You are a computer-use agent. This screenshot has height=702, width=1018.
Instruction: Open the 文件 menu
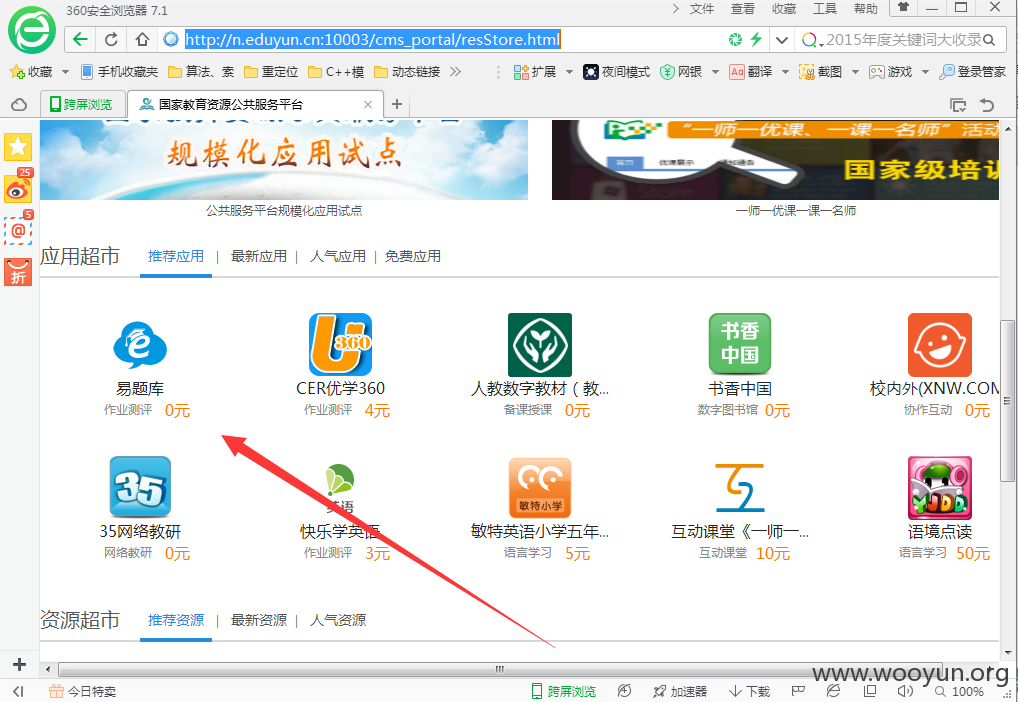[702, 8]
